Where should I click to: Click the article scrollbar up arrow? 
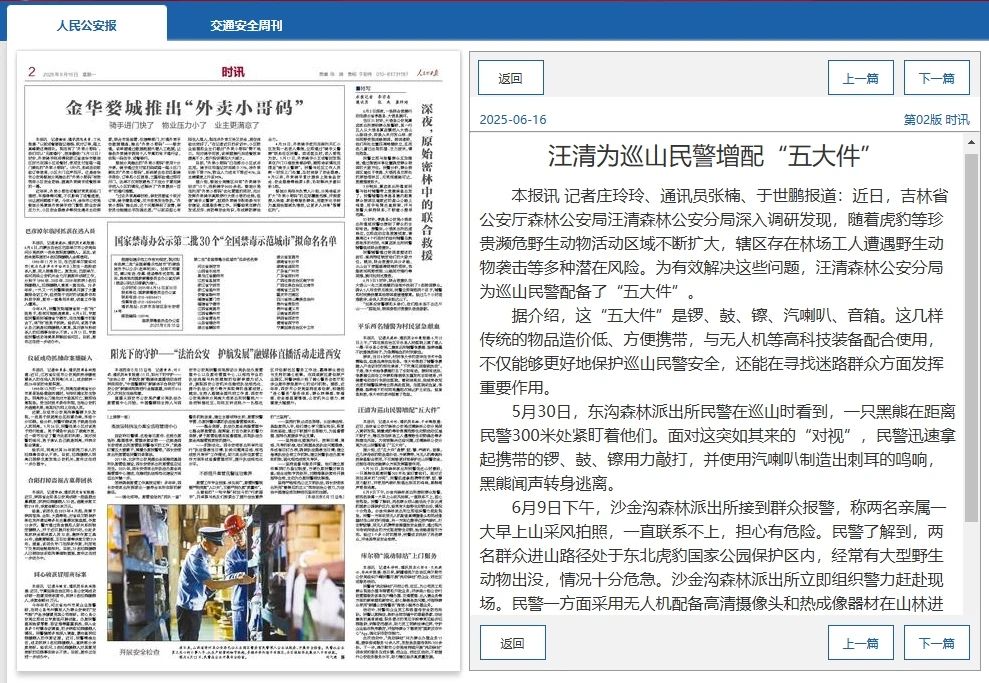coord(971,143)
